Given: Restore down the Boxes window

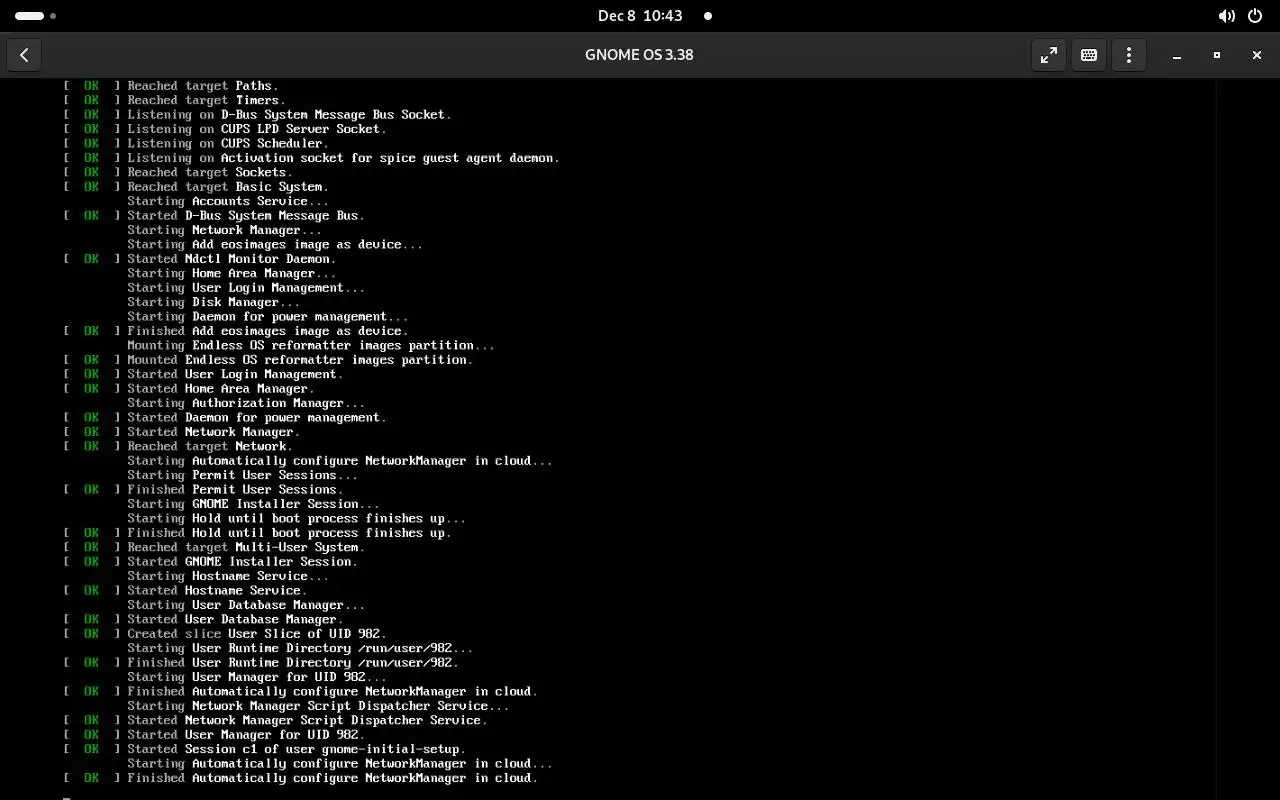Looking at the screenshot, I should (x=1217, y=55).
